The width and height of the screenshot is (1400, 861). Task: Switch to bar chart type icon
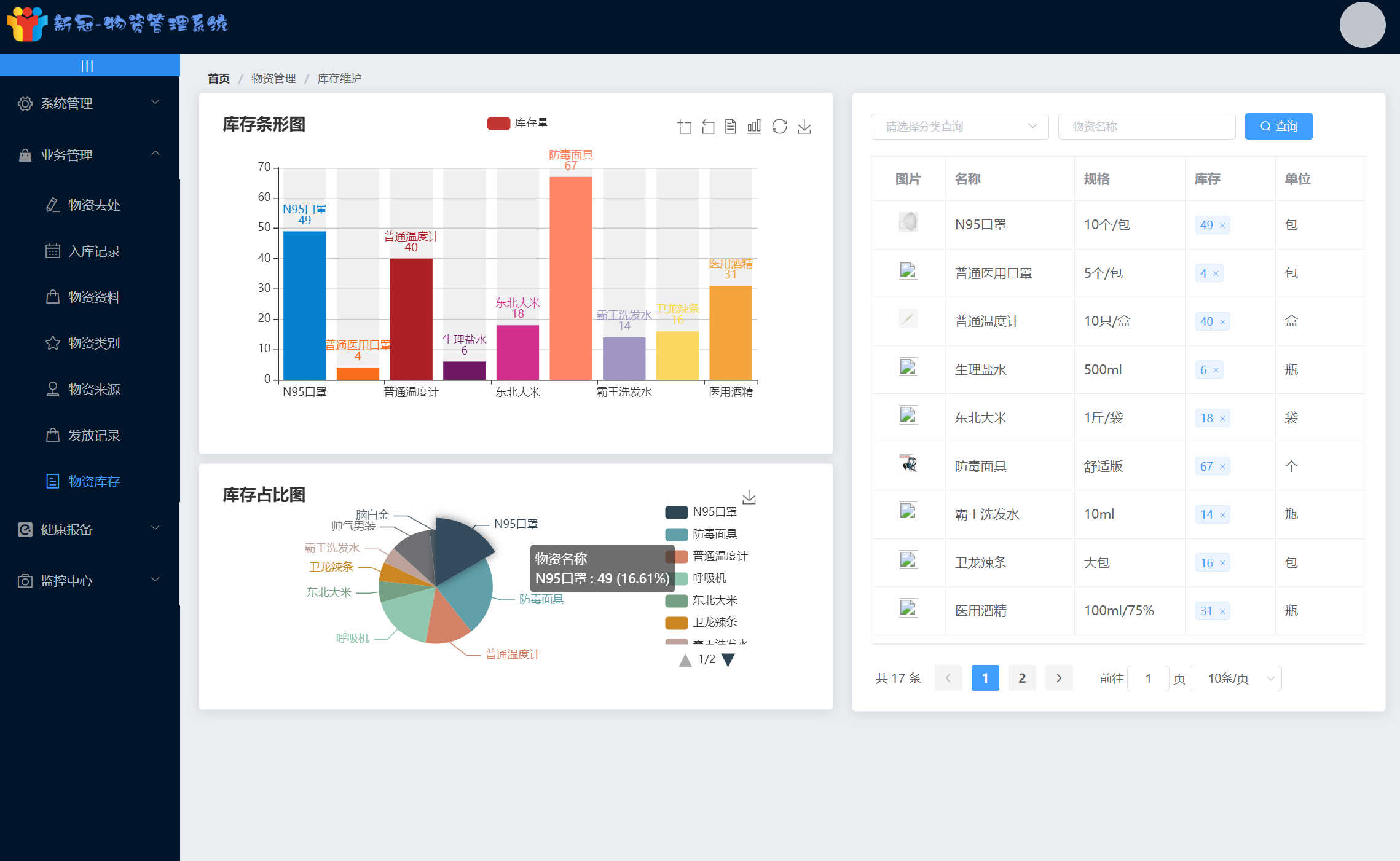point(754,127)
